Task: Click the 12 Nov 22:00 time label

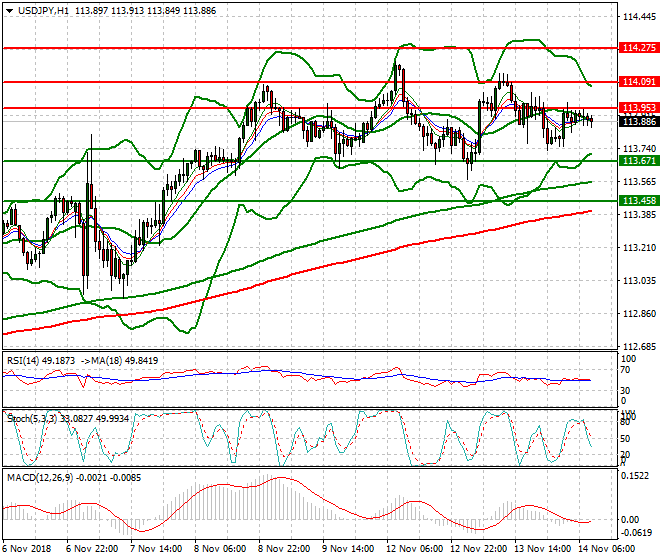Action: pos(479,549)
